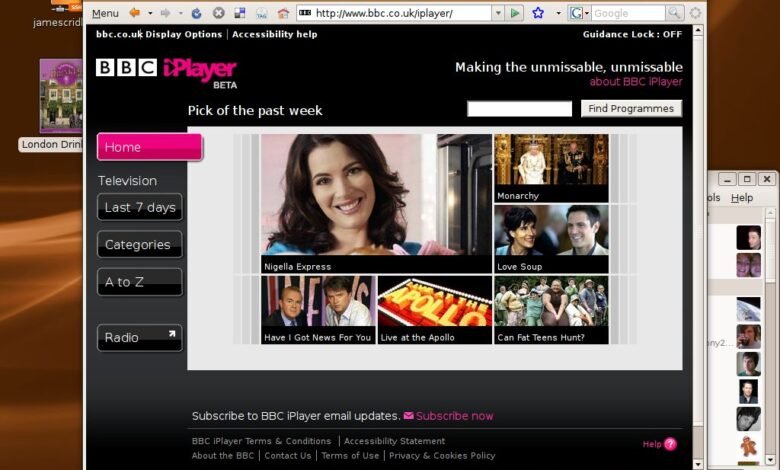Expand the URL address bar dropdown
The height and width of the screenshot is (470, 780).
point(498,13)
